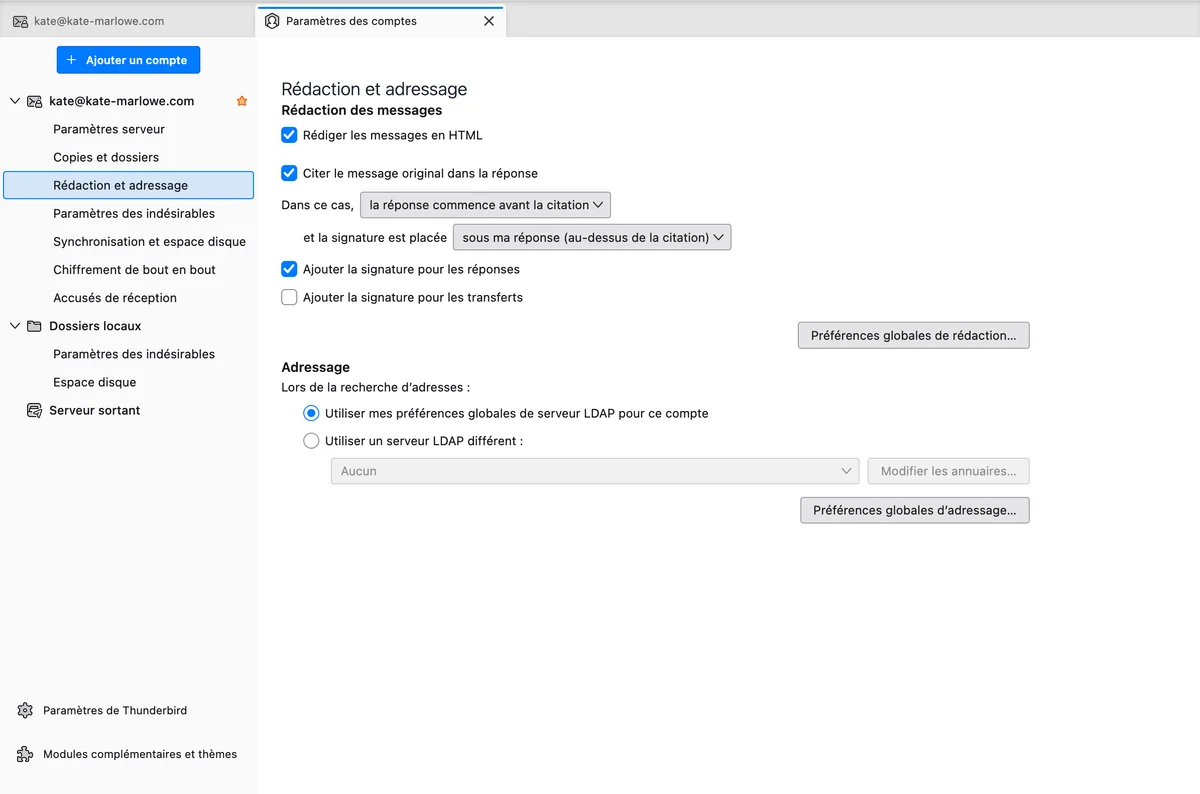Click the Rédaction et adressage page heading
Viewport: 1200px width, 794px height.
[374, 89]
